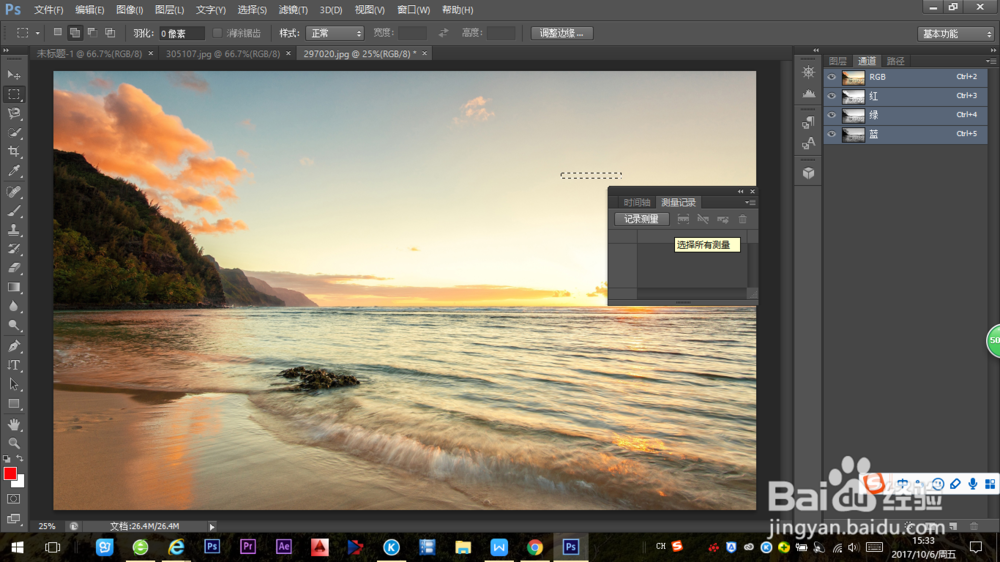Select the Gradient tool

point(13,287)
